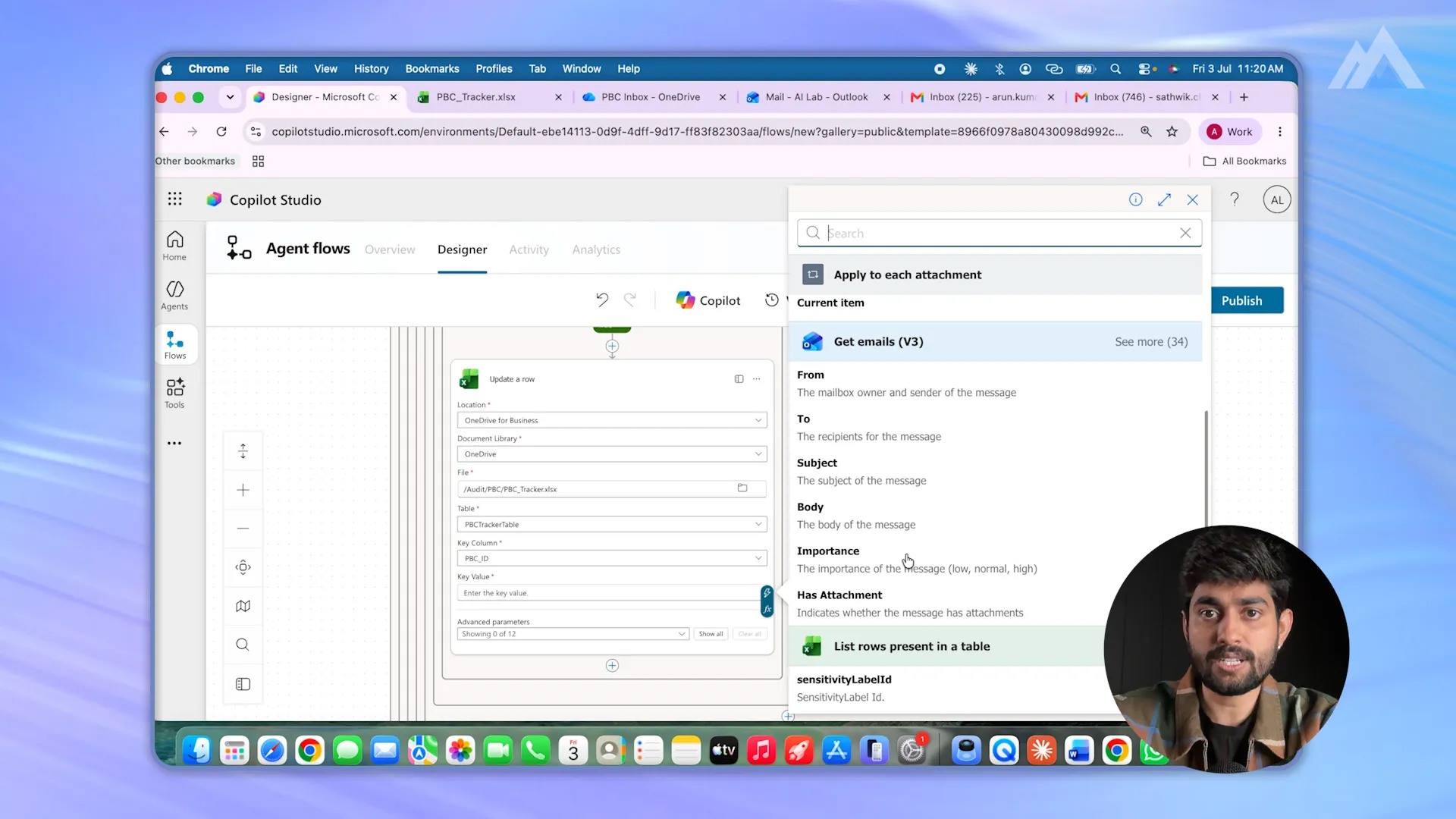
Task: Redo the last designer change
Action: (629, 300)
